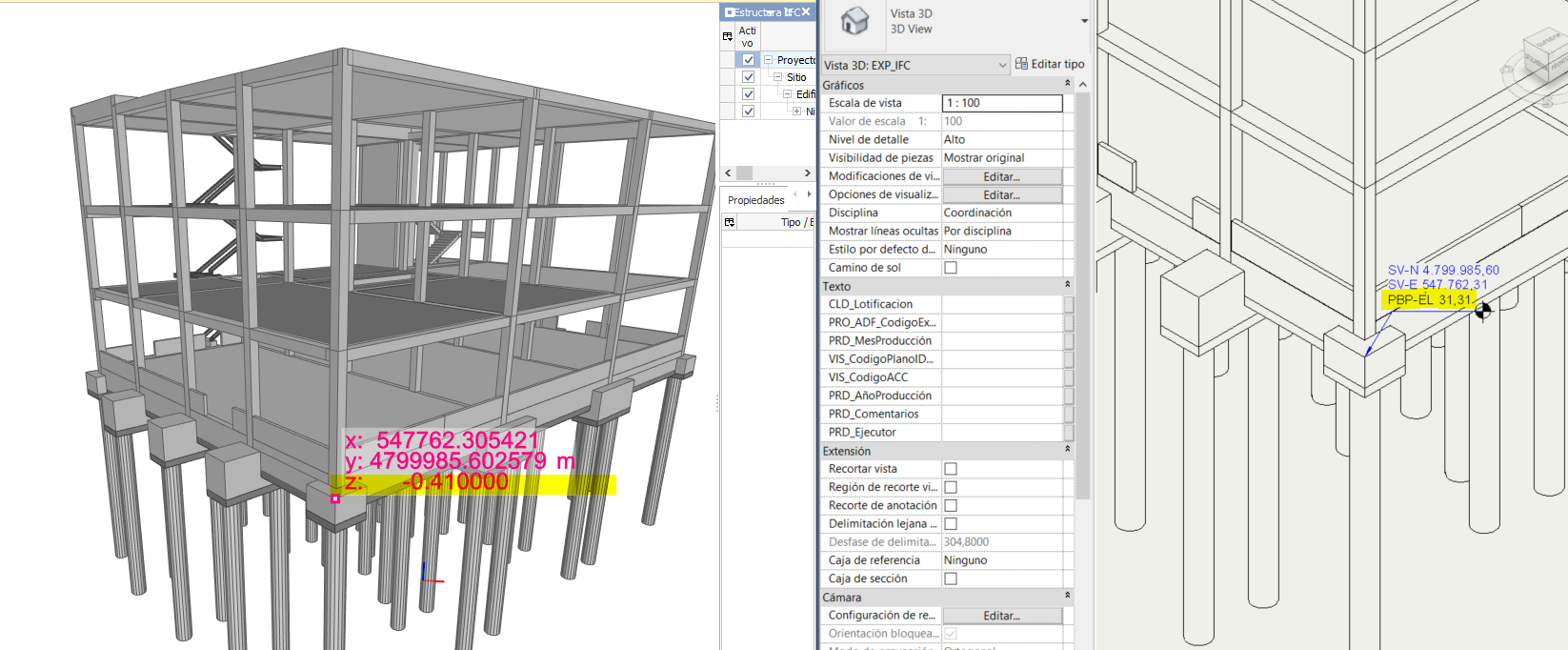Enable the Recortar vista checkbox

(951, 469)
